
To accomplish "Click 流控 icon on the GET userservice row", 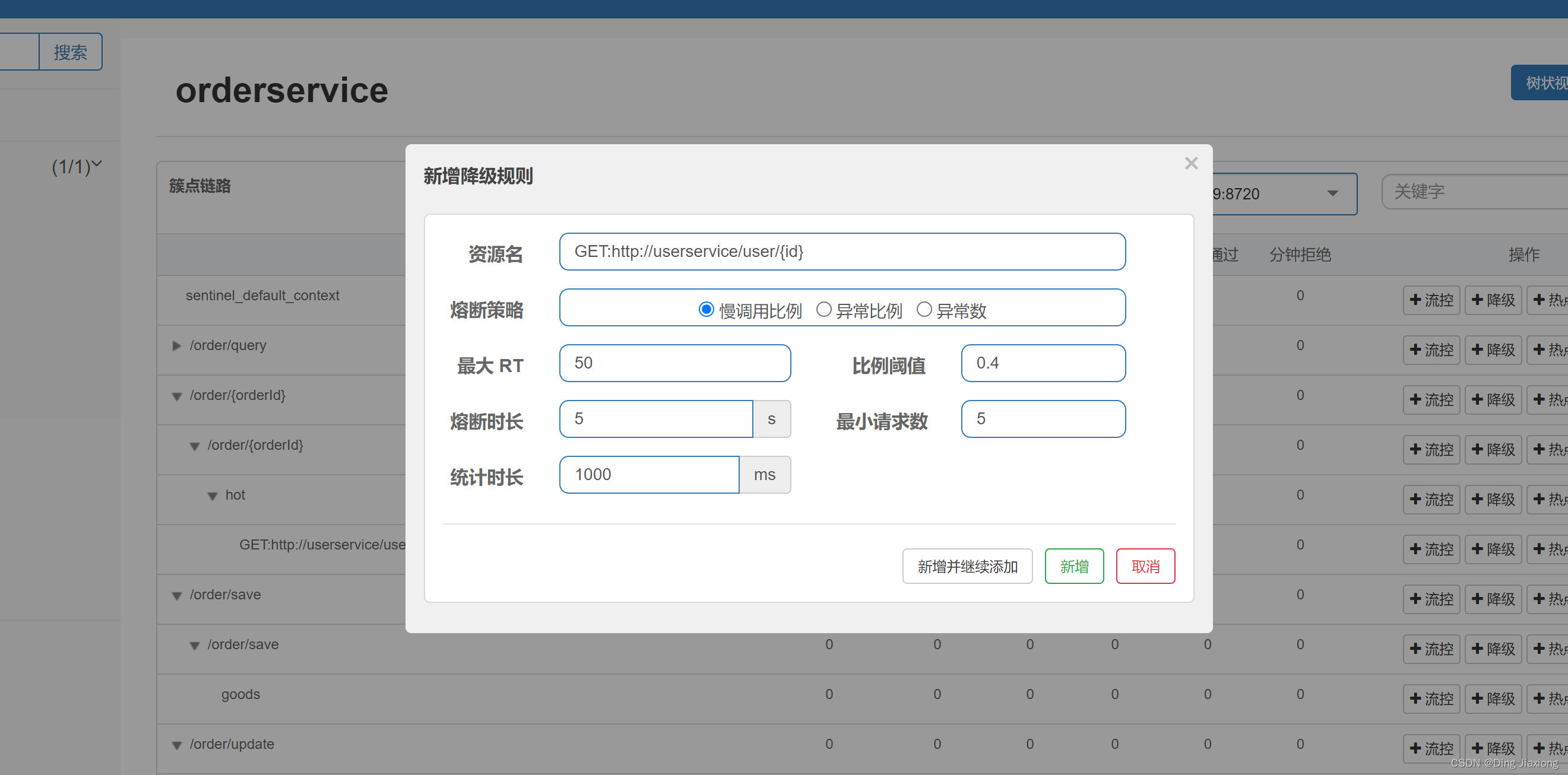I will pos(1431,549).
